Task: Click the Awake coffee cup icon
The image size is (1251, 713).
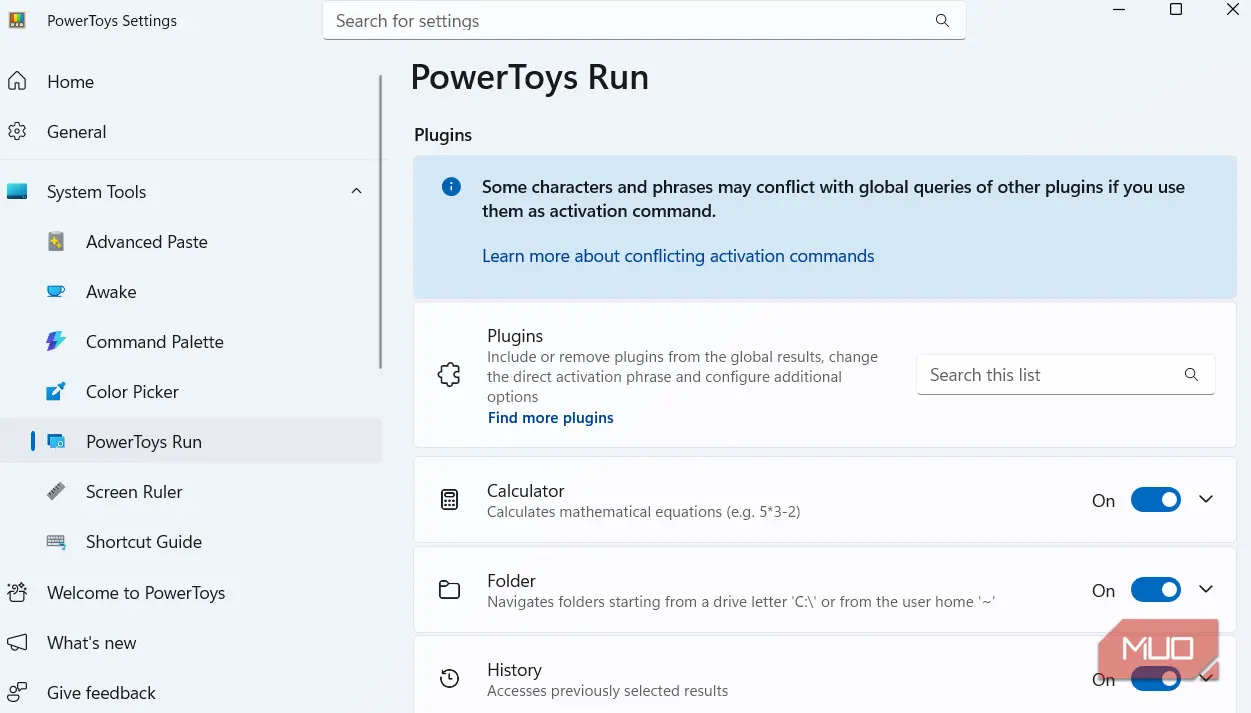Action: [x=56, y=292]
